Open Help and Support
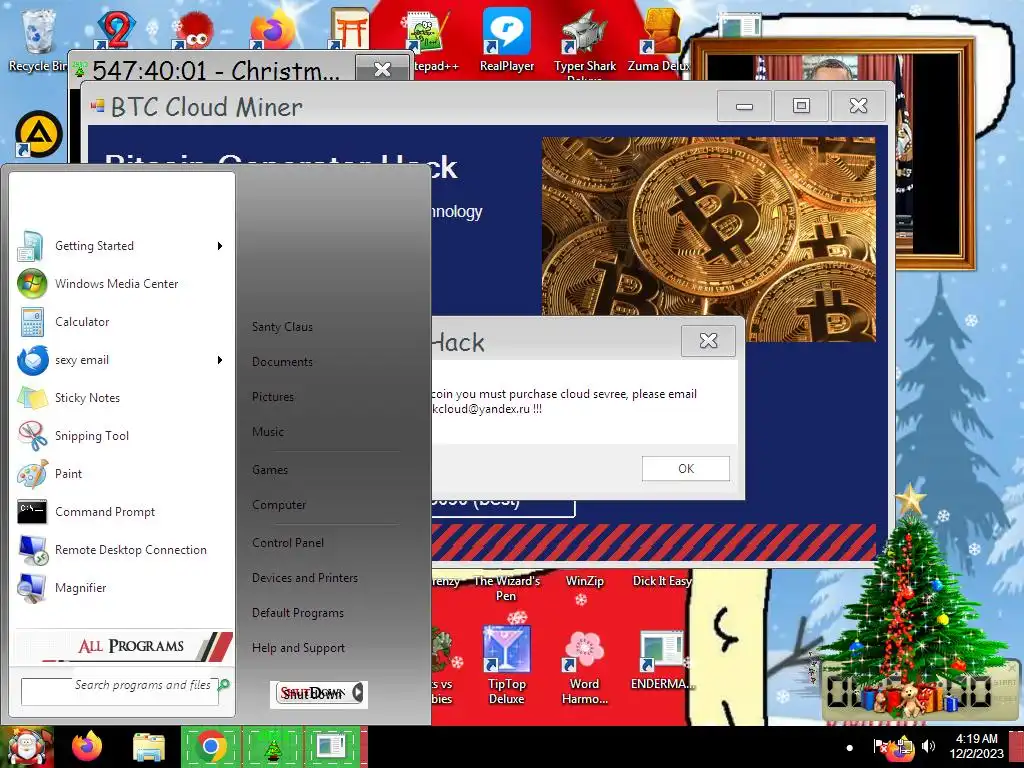Screen dimensions: 1024x768 tap(298, 648)
